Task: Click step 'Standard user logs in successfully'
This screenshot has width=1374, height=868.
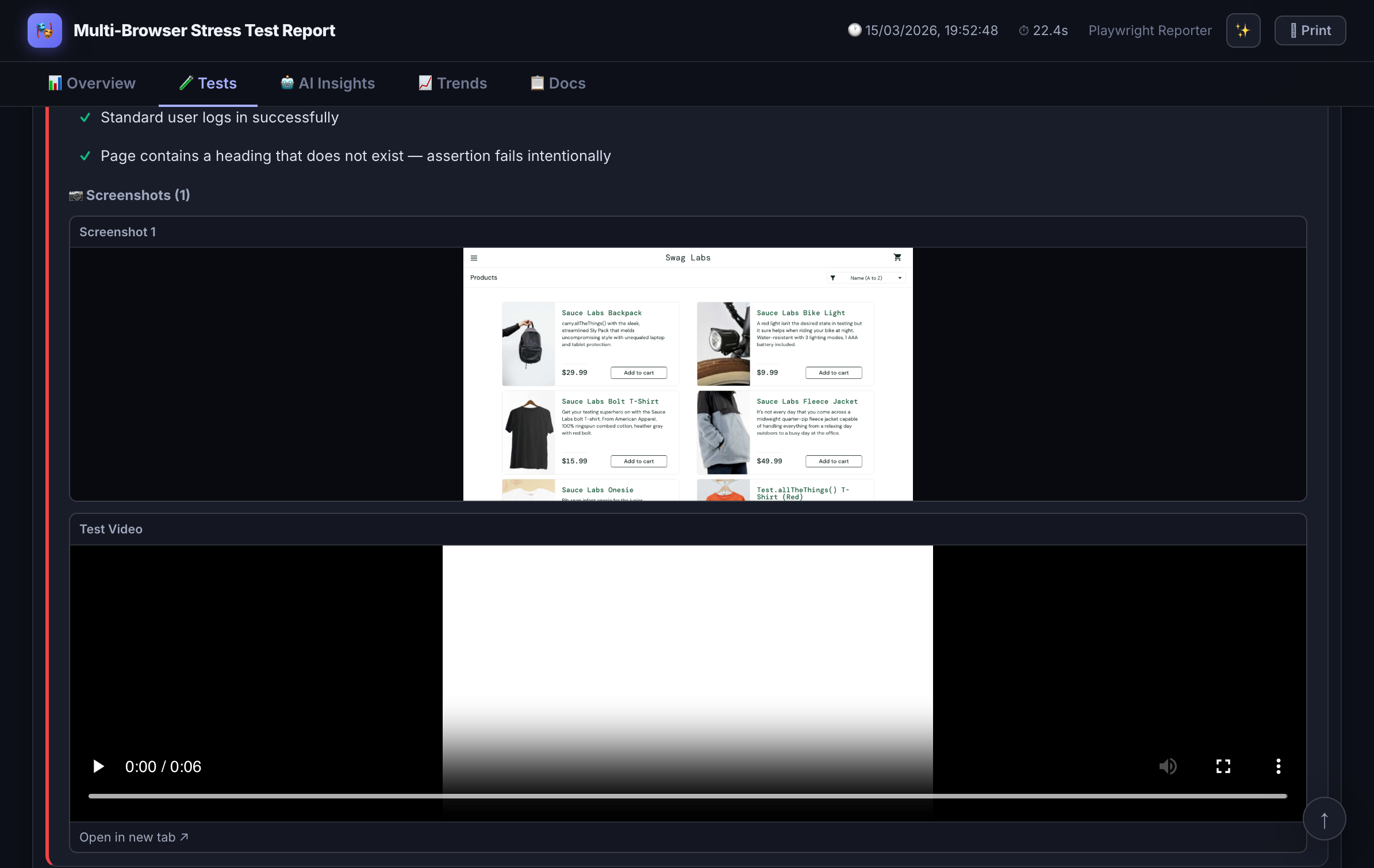Action: pyautogui.click(x=220, y=118)
